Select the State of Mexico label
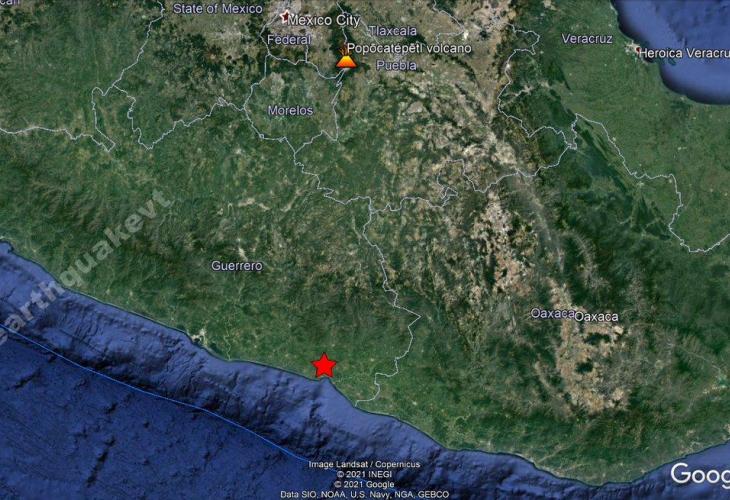This screenshot has width=730, height=500. click(x=218, y=8)
